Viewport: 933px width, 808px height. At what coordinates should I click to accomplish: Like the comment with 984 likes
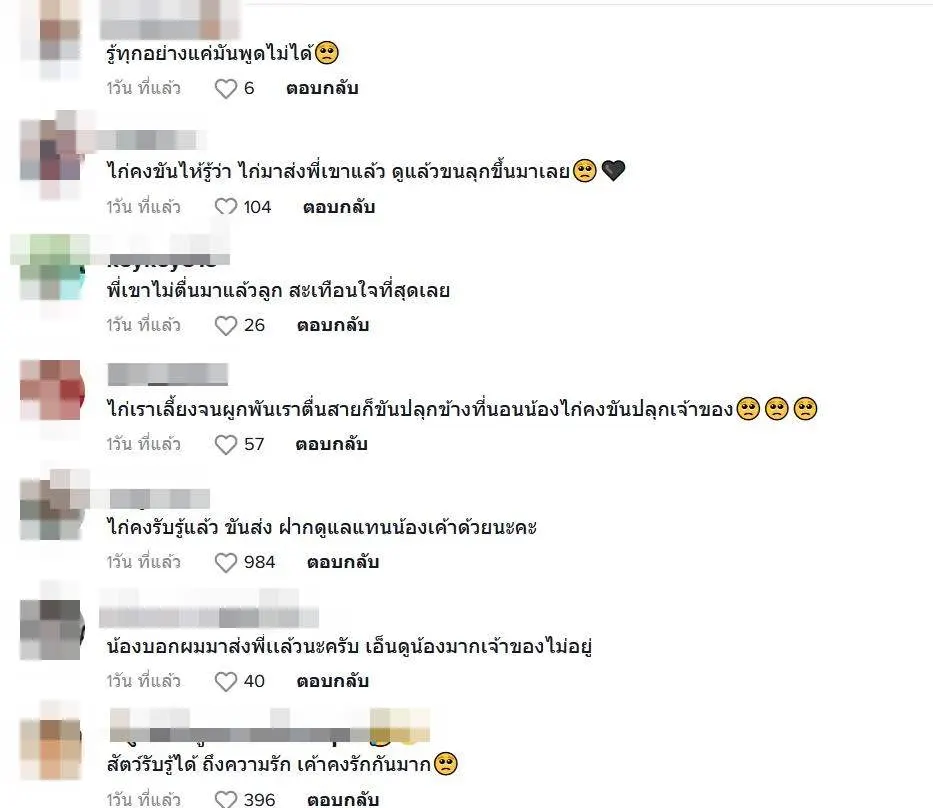(226, 563)
